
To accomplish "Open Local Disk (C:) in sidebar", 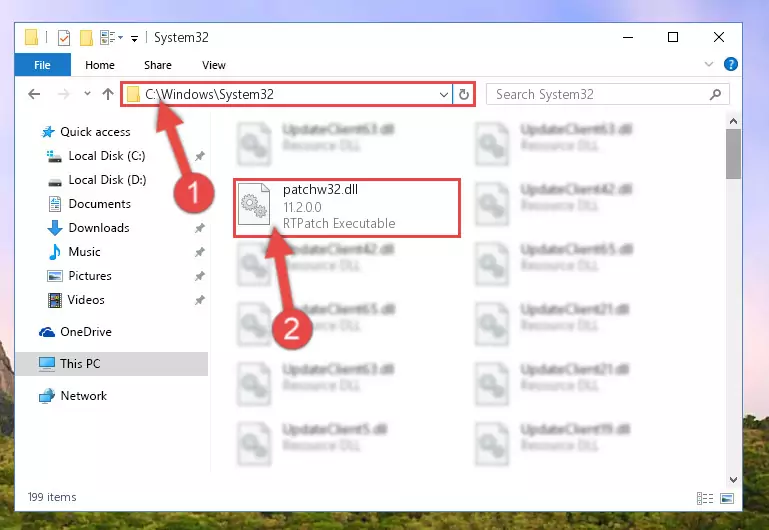I will (106, 155).
